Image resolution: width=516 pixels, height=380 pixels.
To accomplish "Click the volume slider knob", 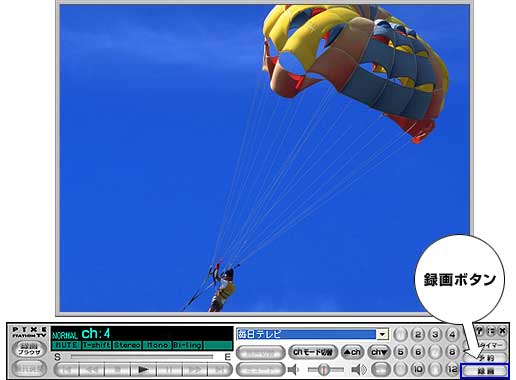I will point(323,369).
